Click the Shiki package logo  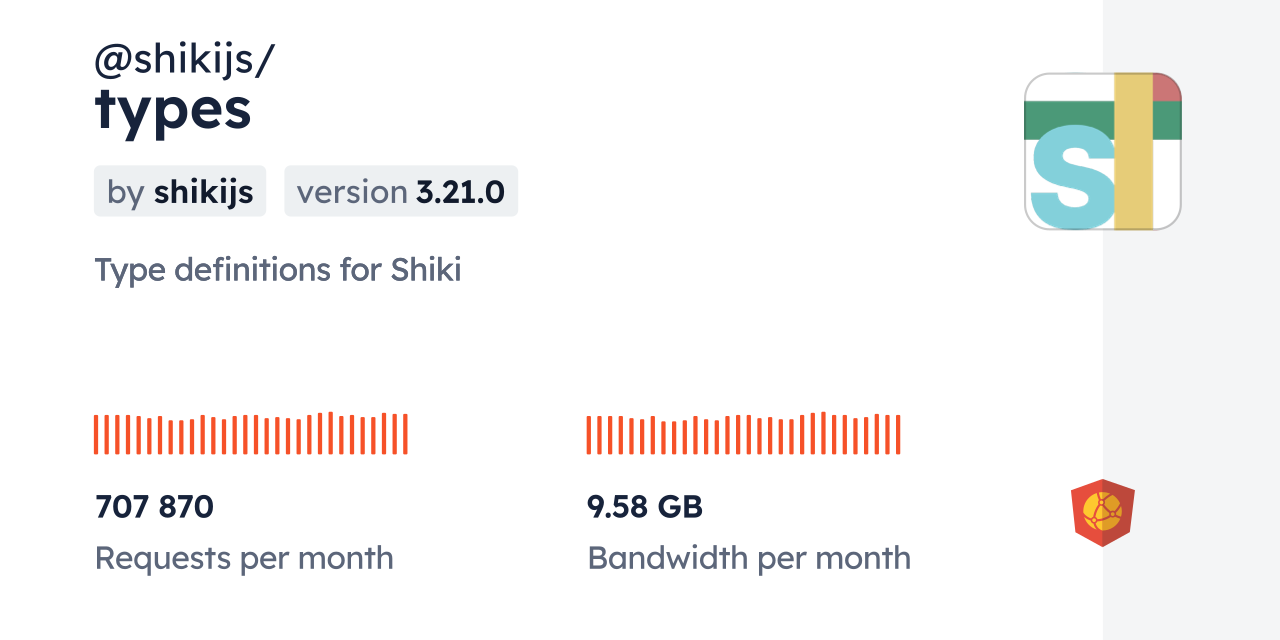[1103, 152]
